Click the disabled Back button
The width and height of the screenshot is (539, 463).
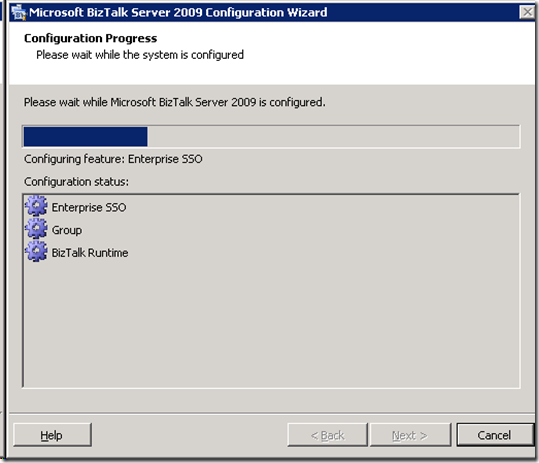coord(327,435)
